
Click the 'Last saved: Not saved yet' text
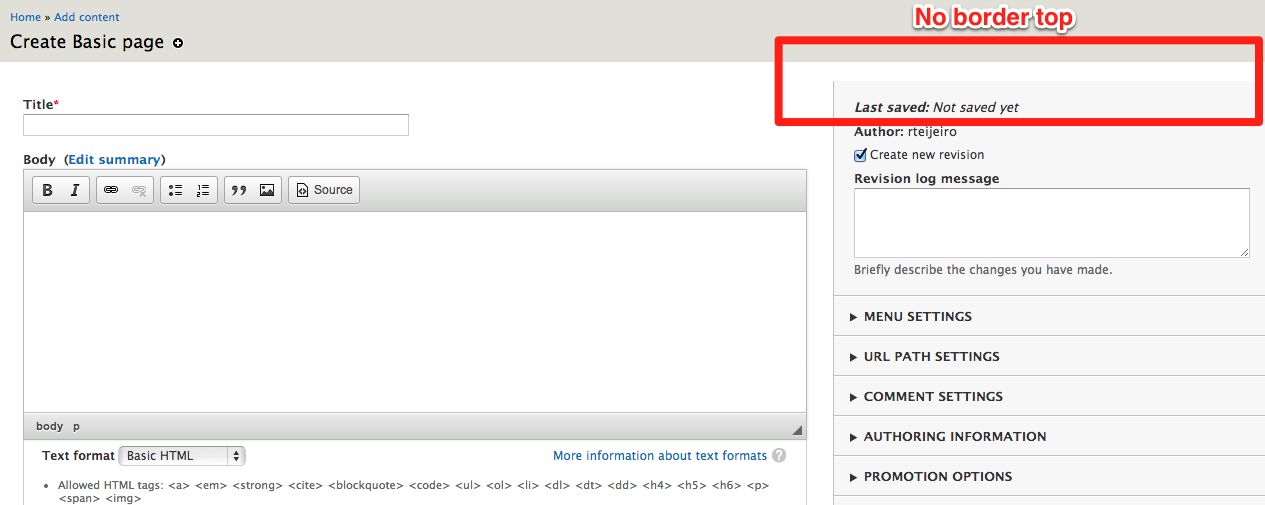937,107
